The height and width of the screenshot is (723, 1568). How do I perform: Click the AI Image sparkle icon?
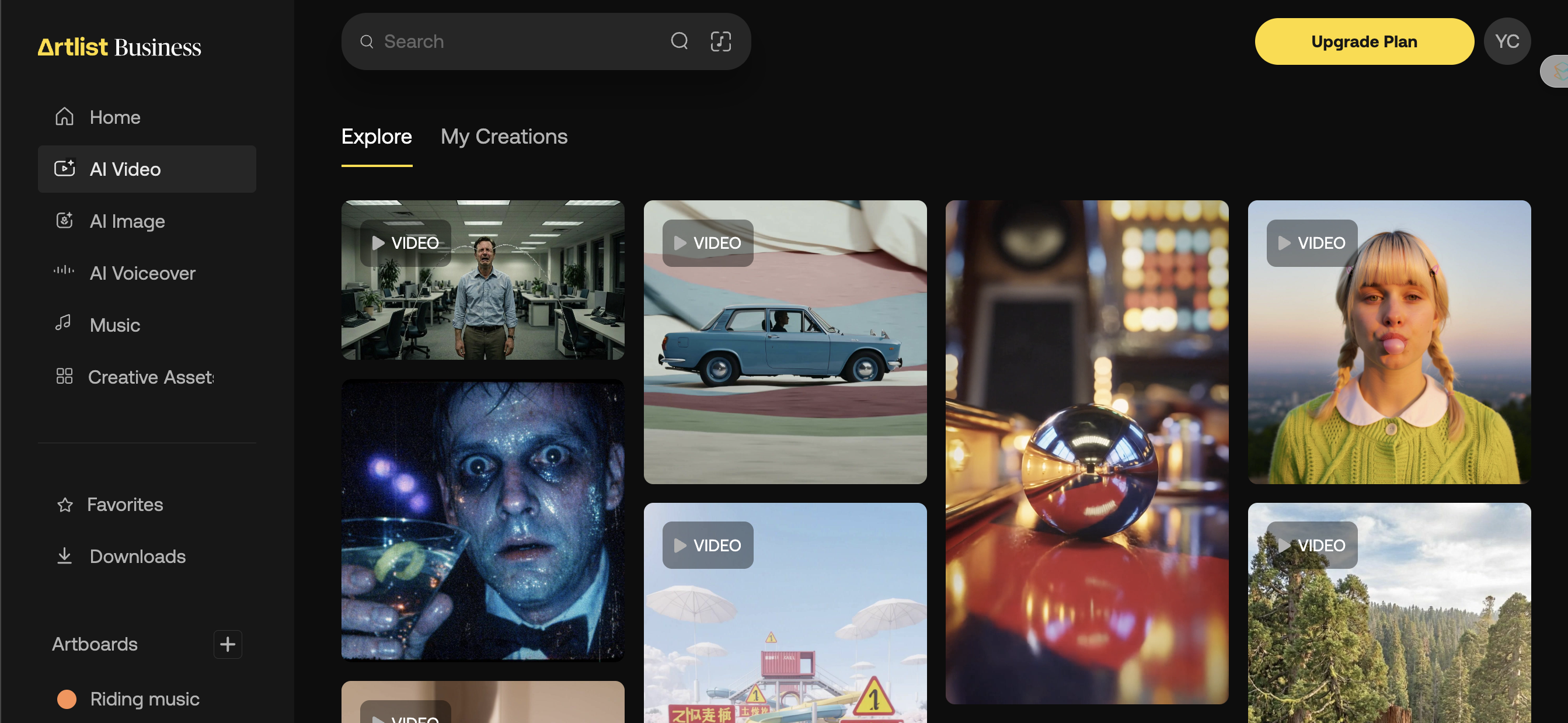coord(64,221)
